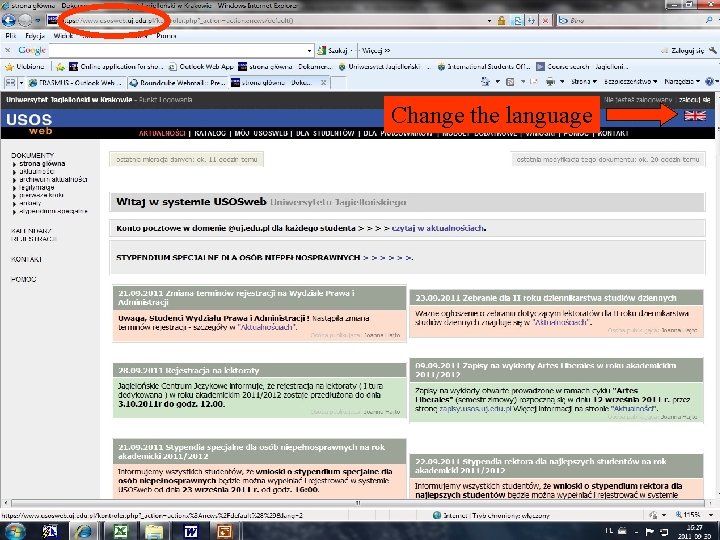Click the browser Back arrow button
The image size is (720, 540).
point(8,20)
